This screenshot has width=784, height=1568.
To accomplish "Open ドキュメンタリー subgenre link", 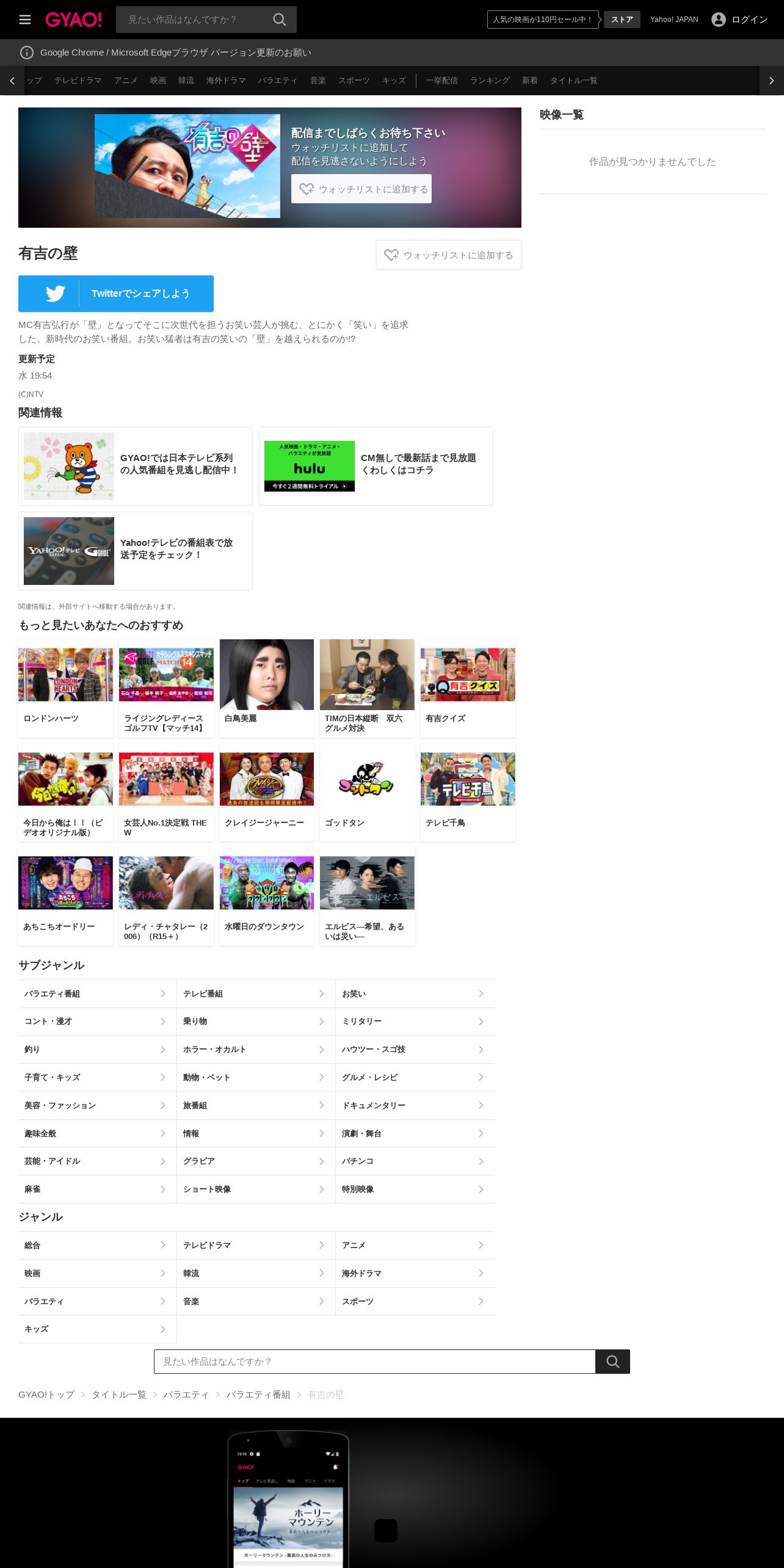I will pos(415,1105).
